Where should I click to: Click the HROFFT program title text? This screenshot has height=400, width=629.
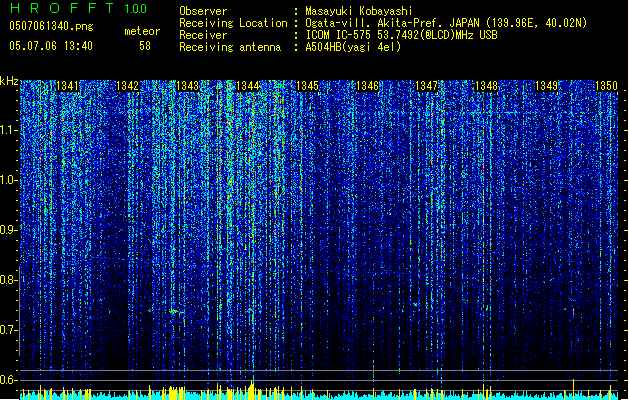coord(61,8)
